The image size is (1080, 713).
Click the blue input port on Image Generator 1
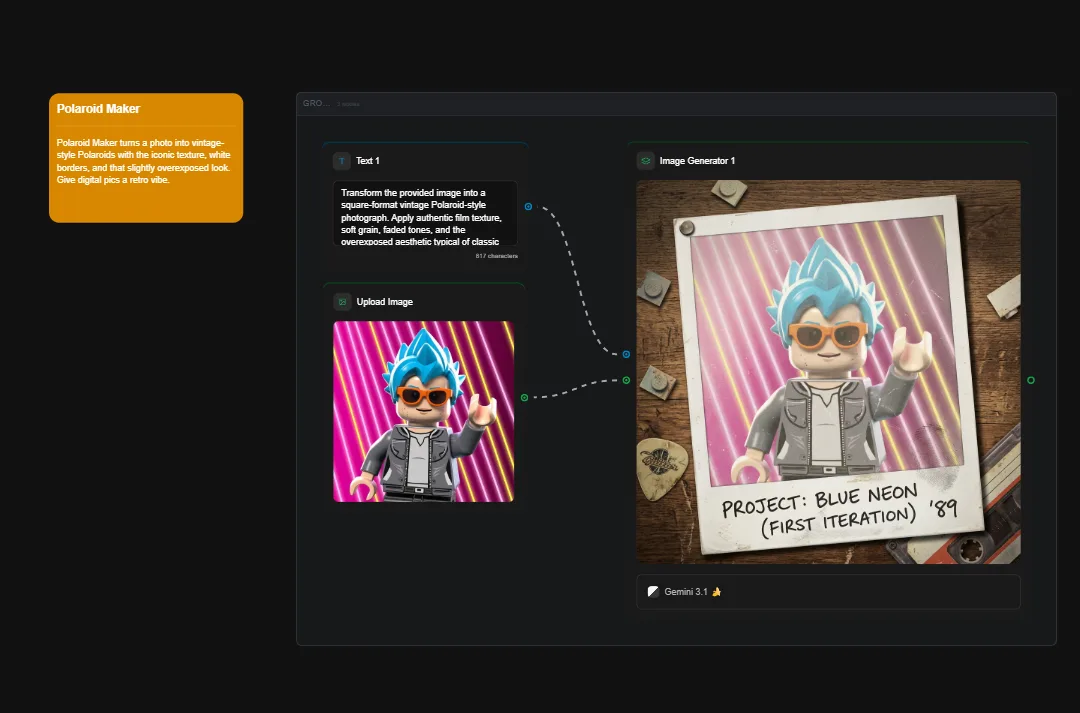[626, 353]
